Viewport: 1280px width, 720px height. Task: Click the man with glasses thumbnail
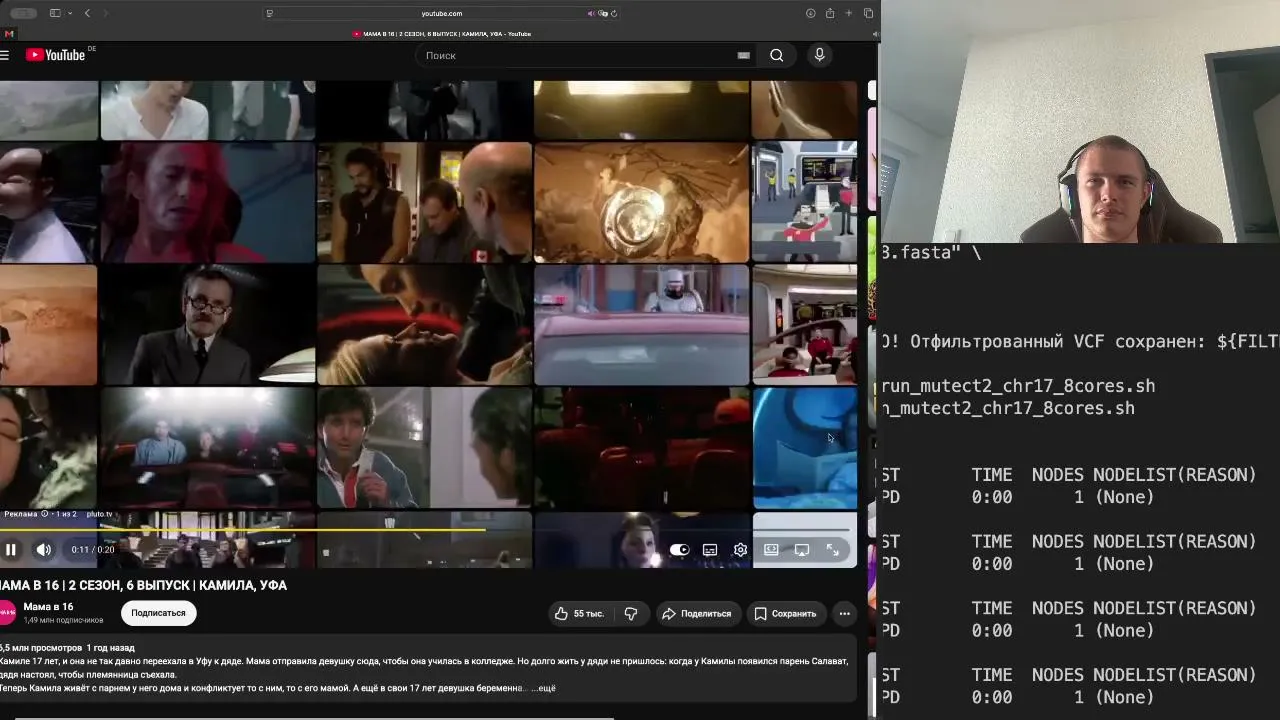tap(208, 324)
